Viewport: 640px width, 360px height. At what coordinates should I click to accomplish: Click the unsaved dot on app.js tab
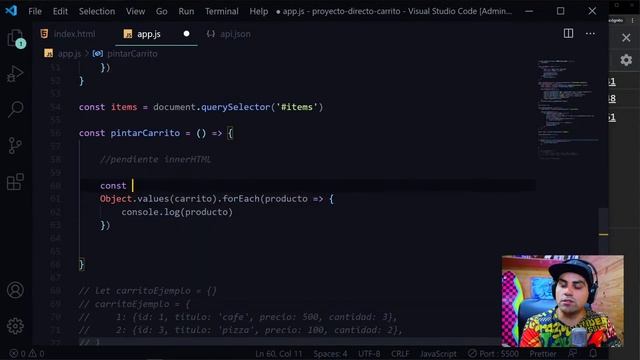186,33
